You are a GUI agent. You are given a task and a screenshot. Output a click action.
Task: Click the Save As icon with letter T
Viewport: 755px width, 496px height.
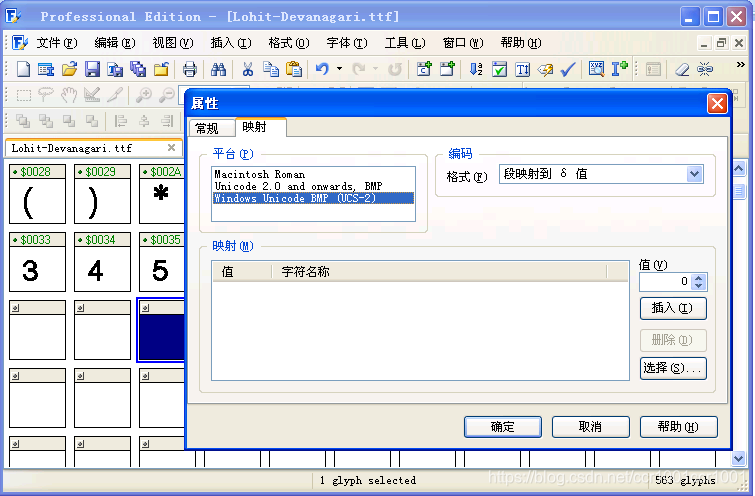click(115, 69)
